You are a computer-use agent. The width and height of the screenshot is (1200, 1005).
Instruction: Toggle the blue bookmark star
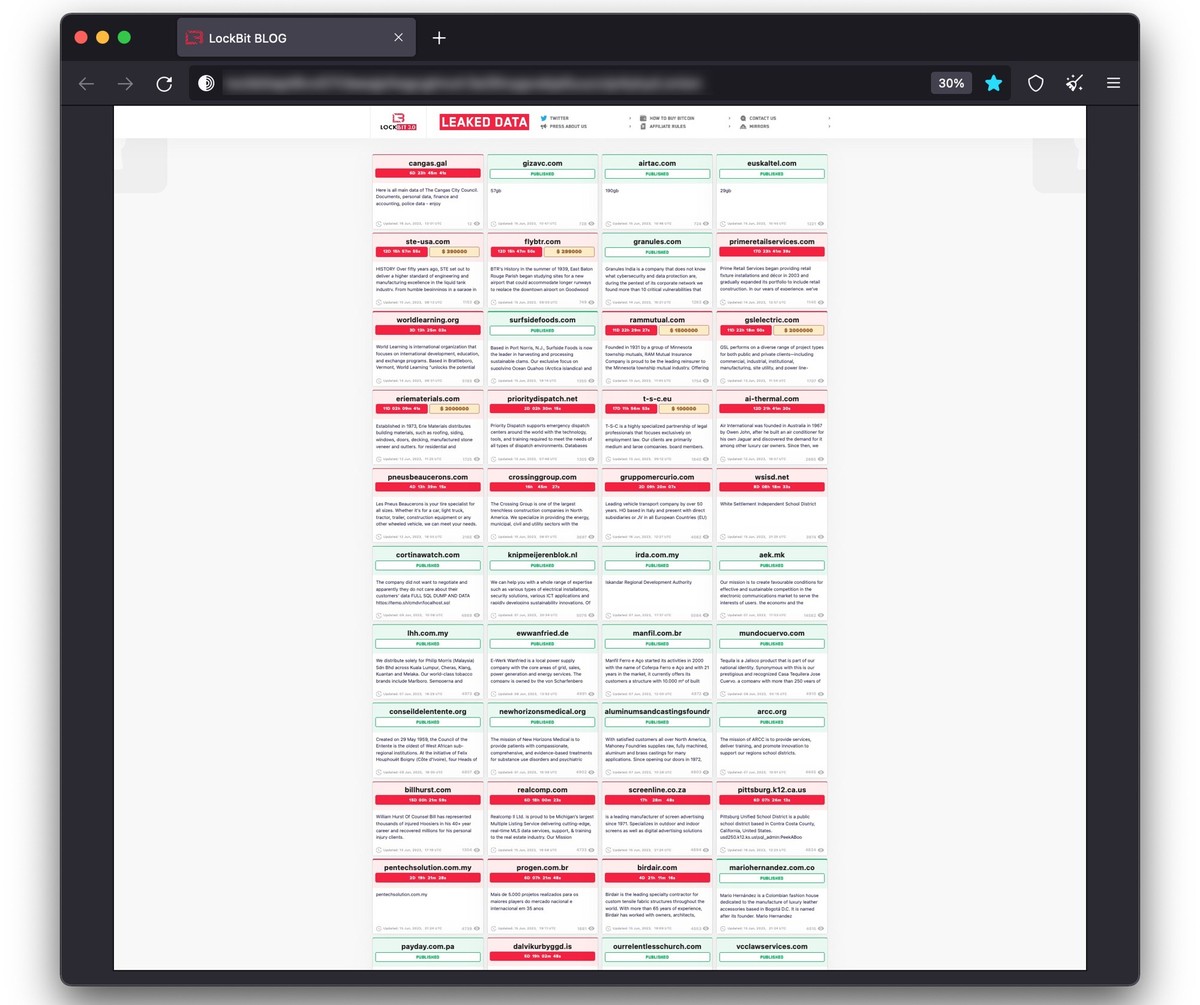tap(993, 84)
